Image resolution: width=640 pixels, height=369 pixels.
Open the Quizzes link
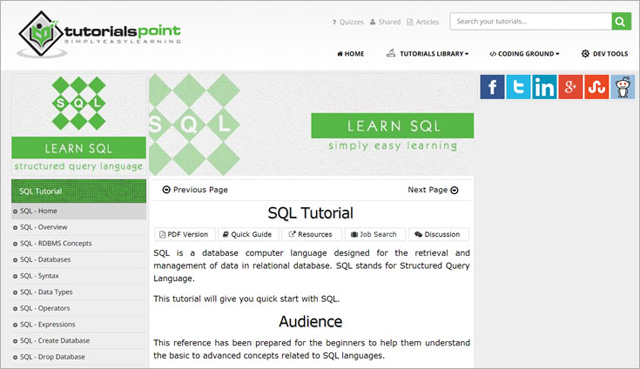point(348,22)
